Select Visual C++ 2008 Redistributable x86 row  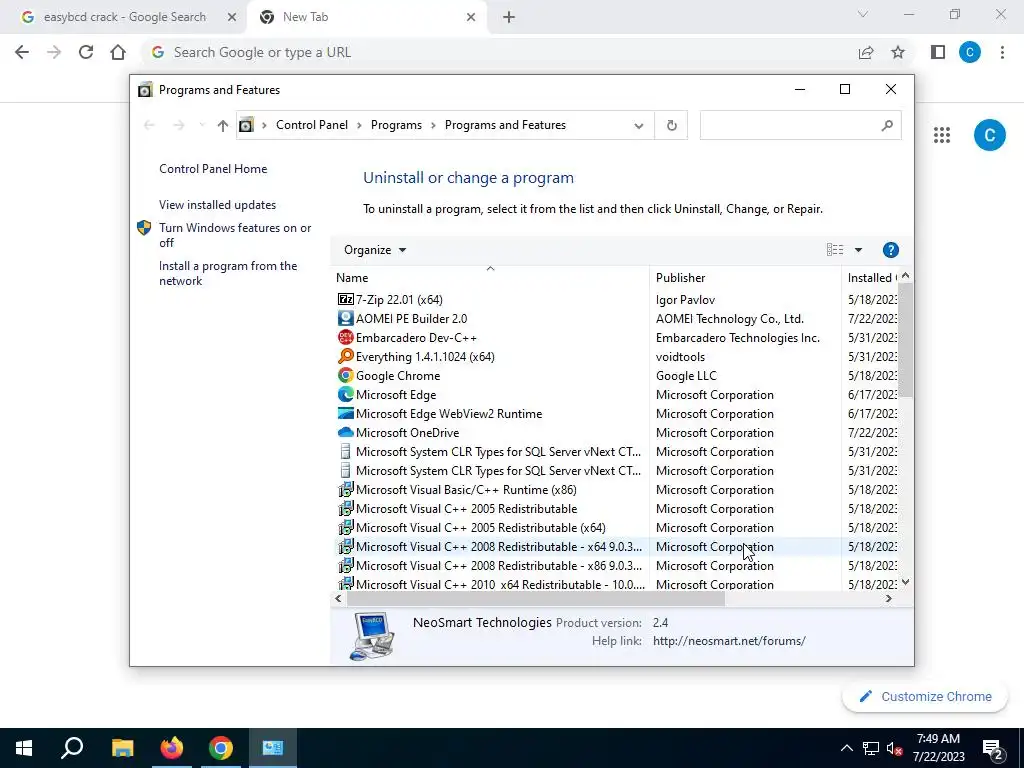pos(498,566)
